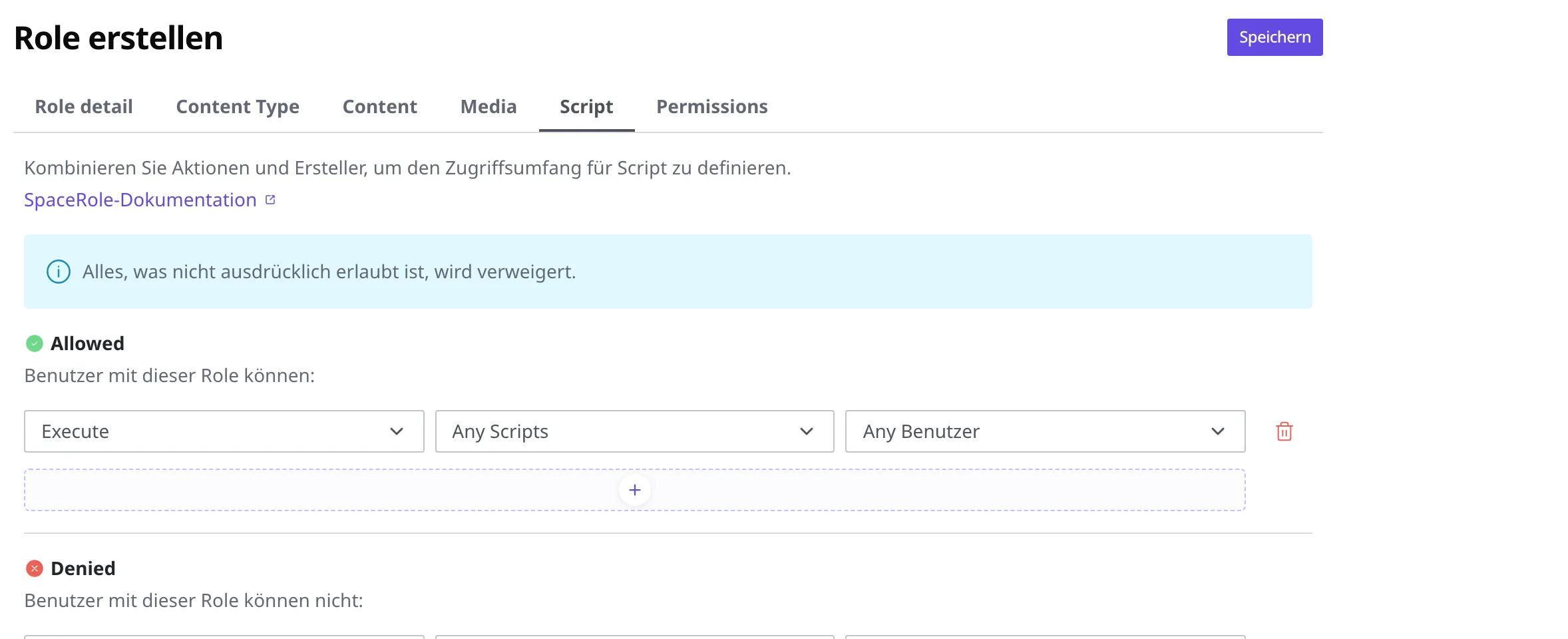Click the Denied section heading

83,568
